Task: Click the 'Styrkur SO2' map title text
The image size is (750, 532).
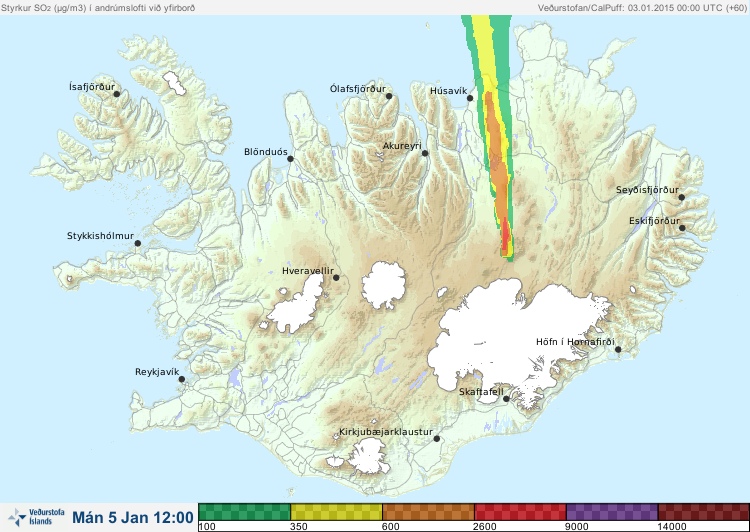Action: [98, 8]
